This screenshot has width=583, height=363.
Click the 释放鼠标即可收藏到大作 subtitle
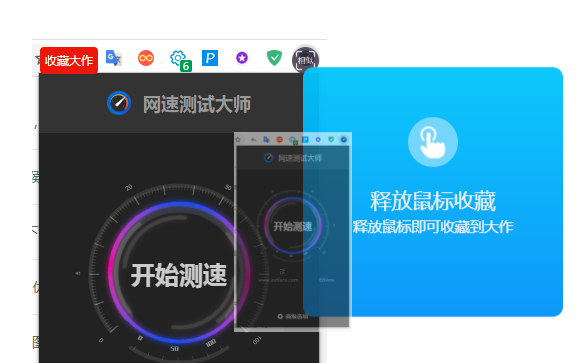(433, 227)
